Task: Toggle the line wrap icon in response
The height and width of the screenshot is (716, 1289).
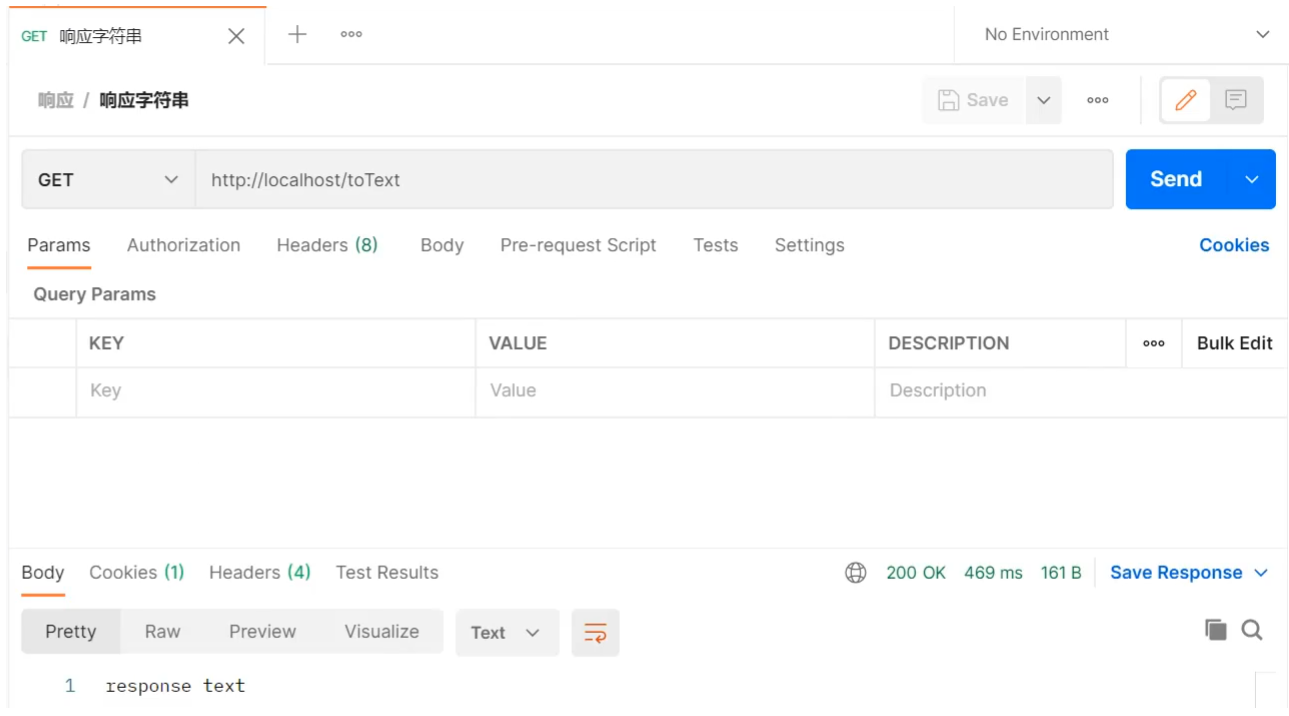Action: [595, 633]
